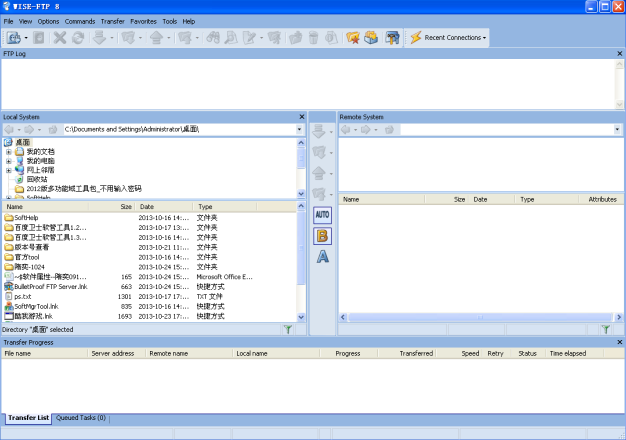The height and width of the screenshot is (440, 626).
Task: Click the new connection icon in toolbar
Action: (x=15, y=38)
